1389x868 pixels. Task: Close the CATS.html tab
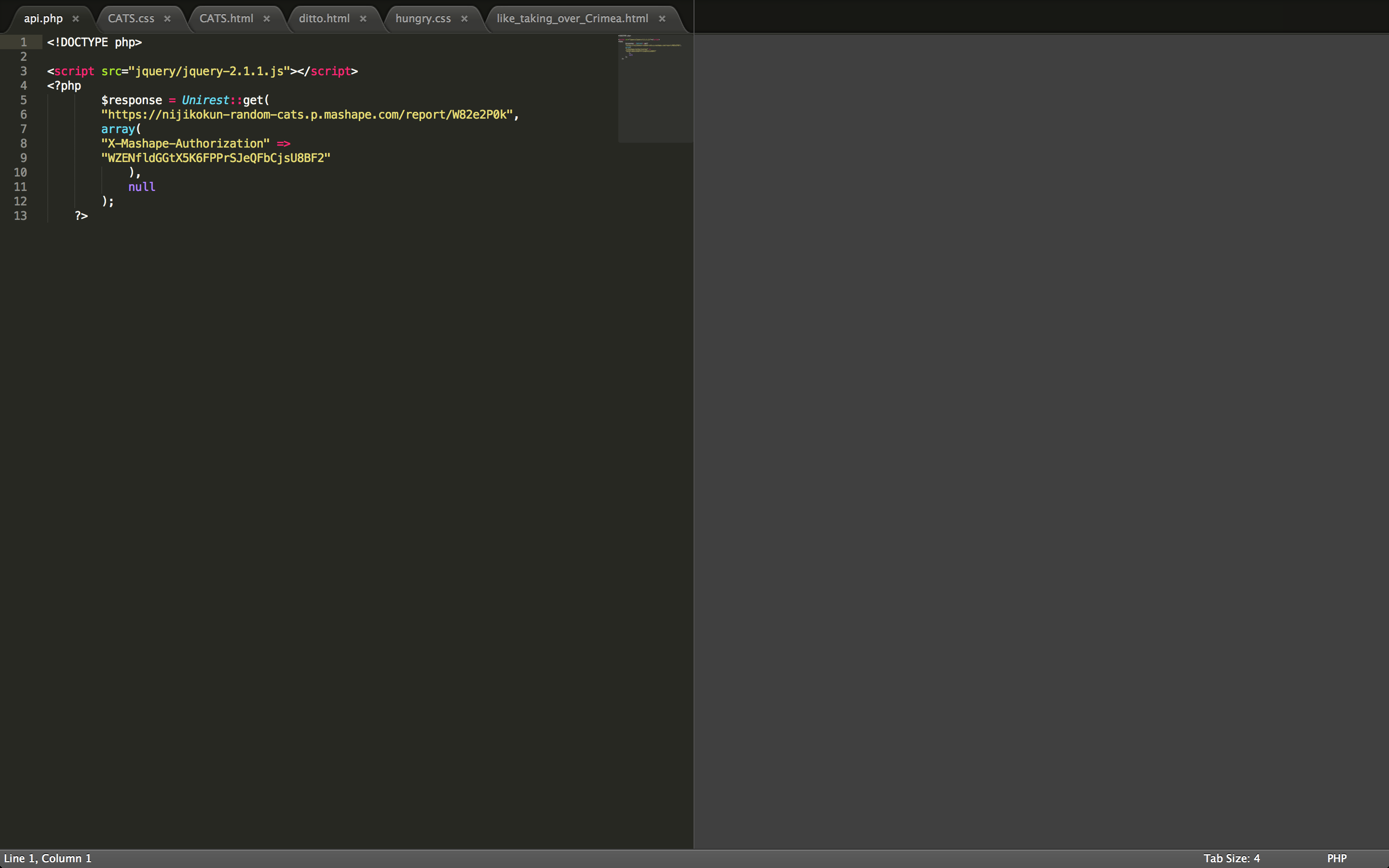tap(267, 19)
